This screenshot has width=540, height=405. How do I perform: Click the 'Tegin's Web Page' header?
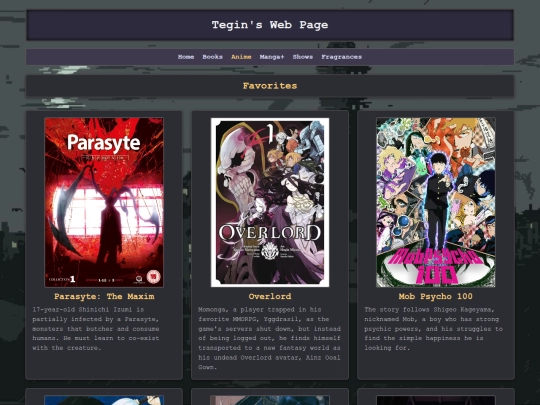[270, 25]
